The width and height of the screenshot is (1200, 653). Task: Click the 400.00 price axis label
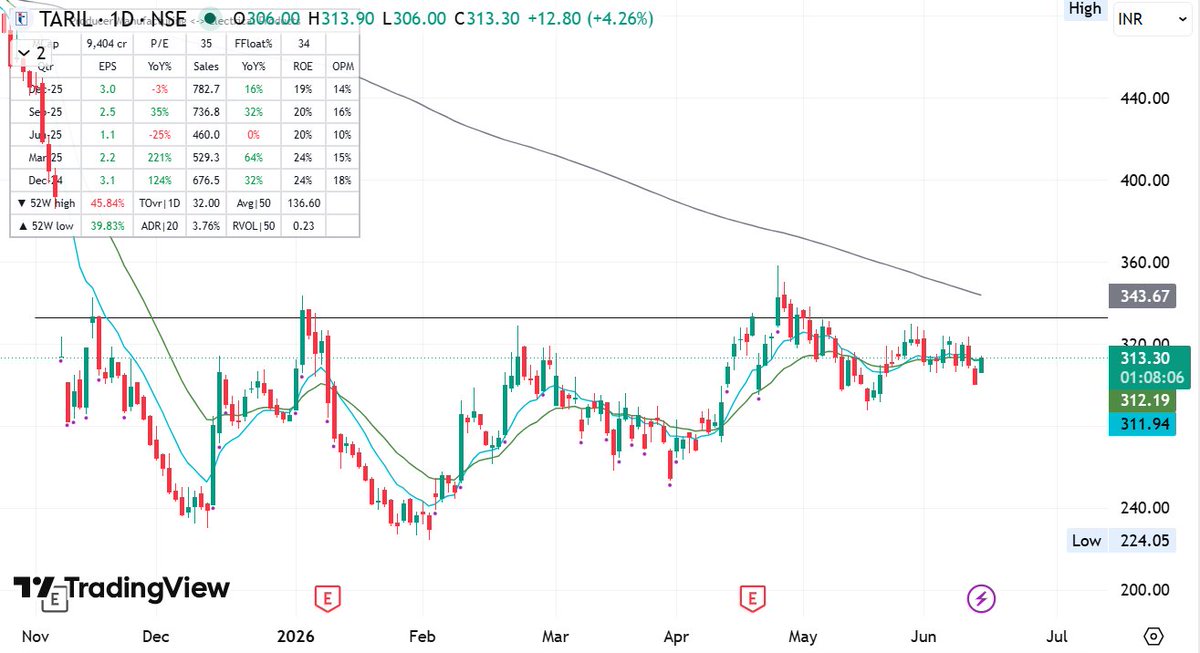[1145, 181]
